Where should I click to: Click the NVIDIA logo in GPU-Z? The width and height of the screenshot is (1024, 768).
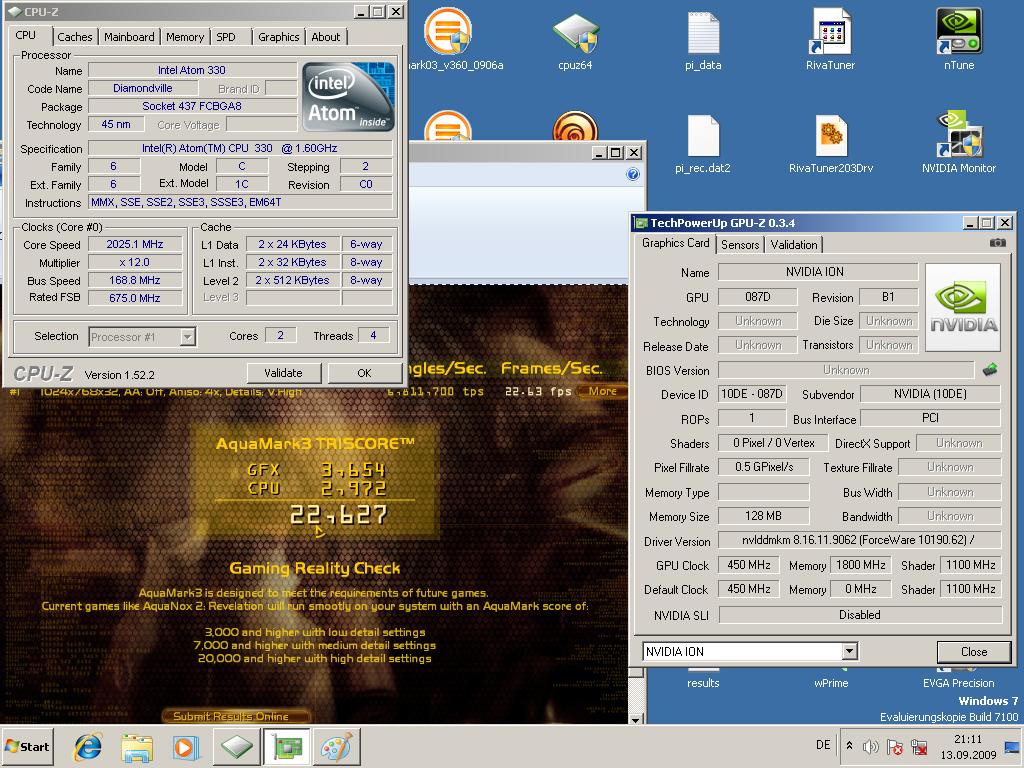(963, 308)
